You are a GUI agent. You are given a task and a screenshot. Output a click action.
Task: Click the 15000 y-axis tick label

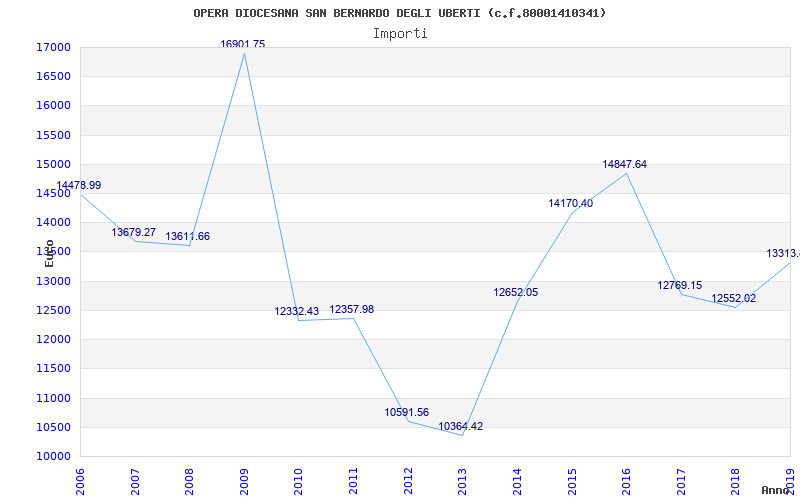(x=53, y=164)
